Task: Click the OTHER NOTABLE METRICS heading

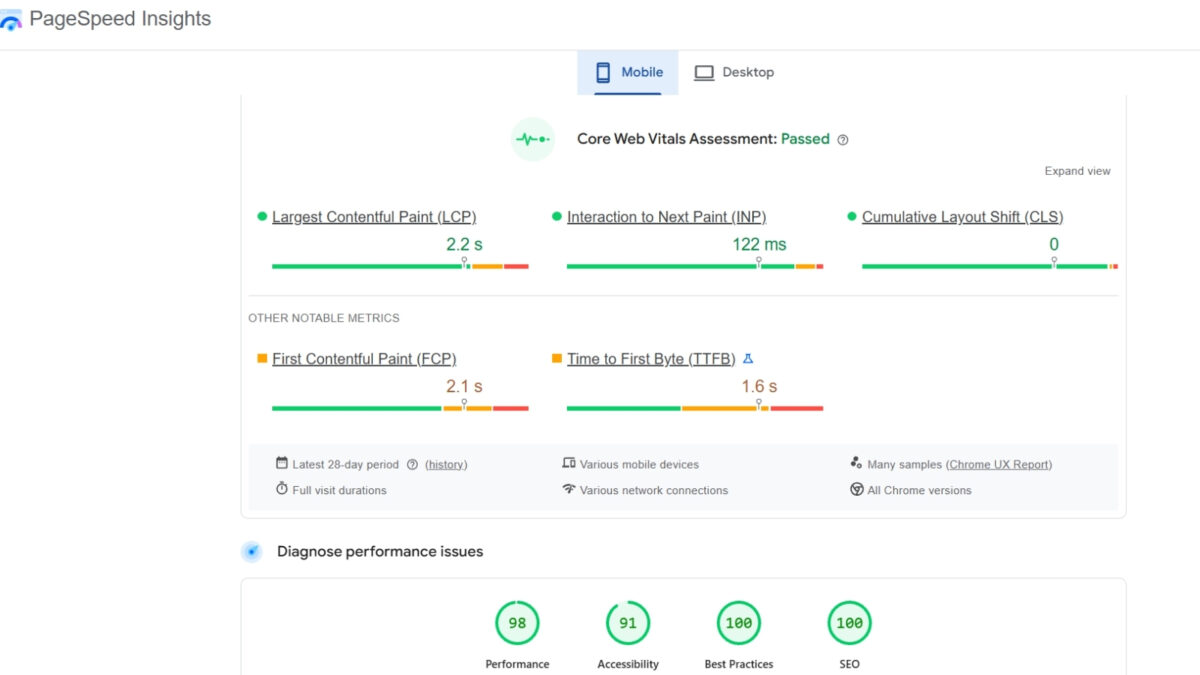Action: (x=324, y=318)
